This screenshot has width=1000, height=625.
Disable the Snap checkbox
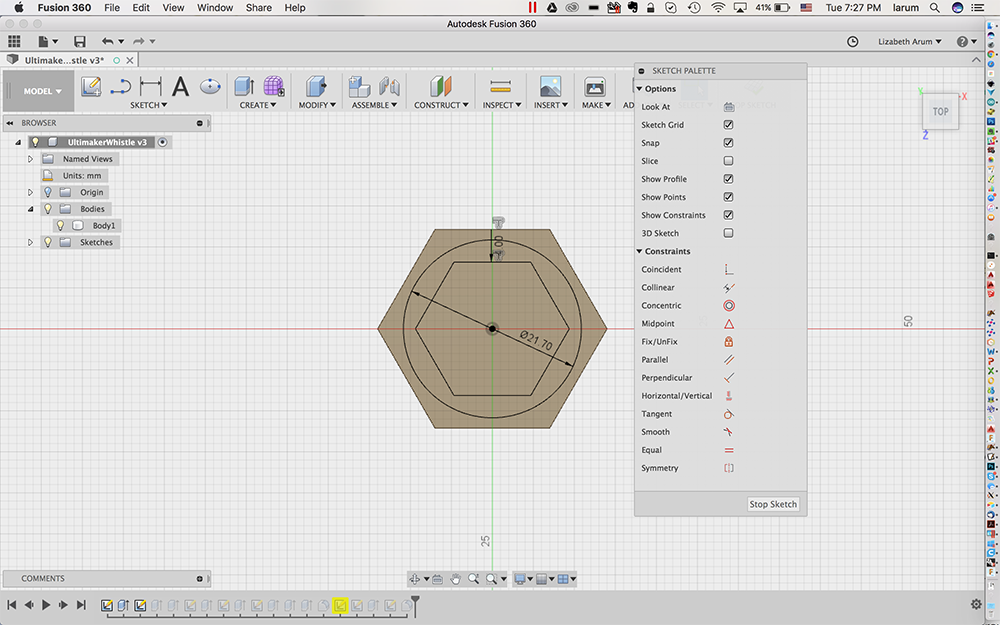[728, 143]
